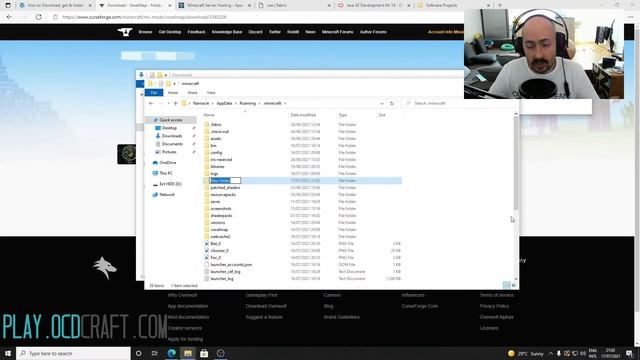
Task: Select the voxelmap folder
Action: 219,230
